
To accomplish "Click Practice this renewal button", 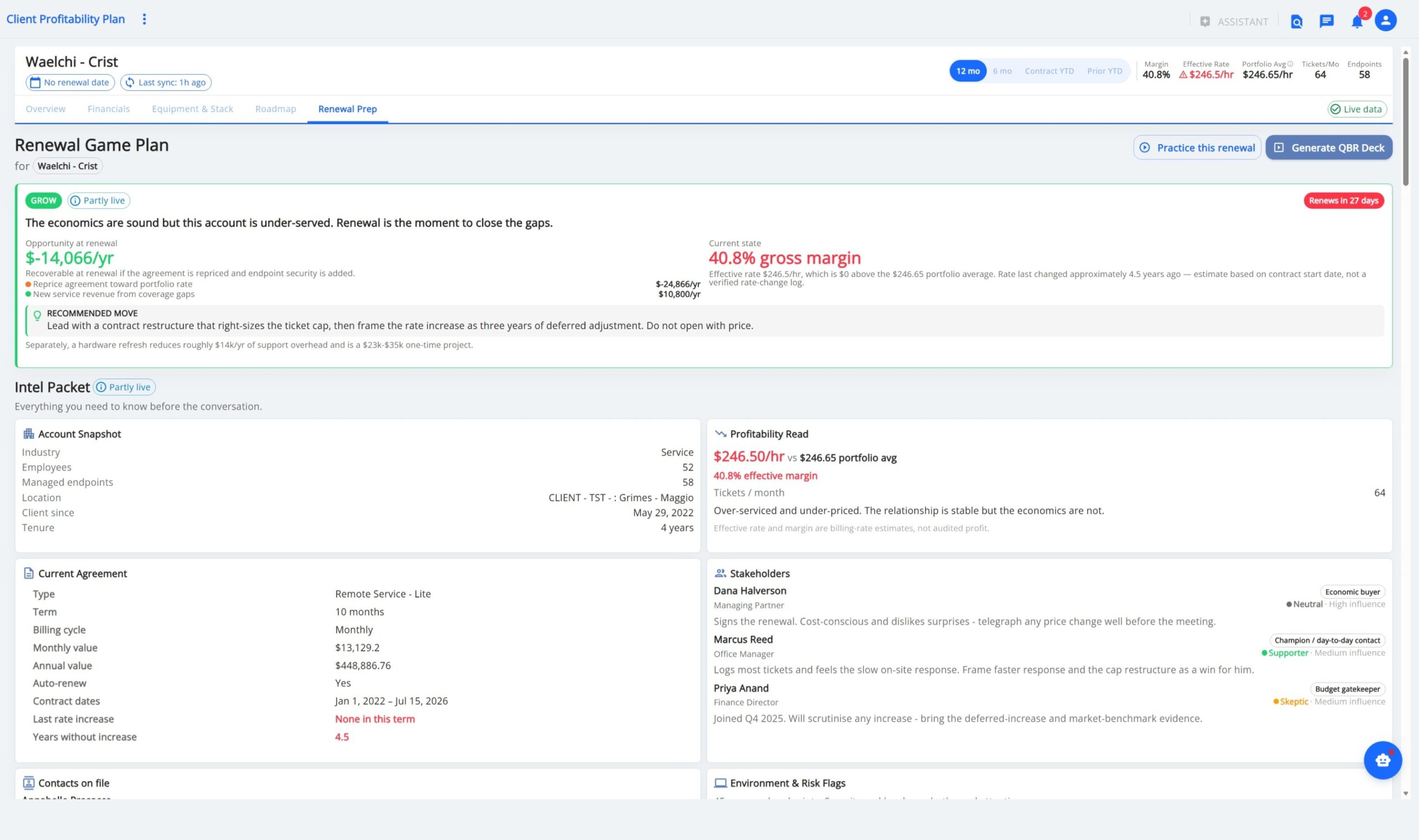I will pyautogui.click(x=1197, y=147).
